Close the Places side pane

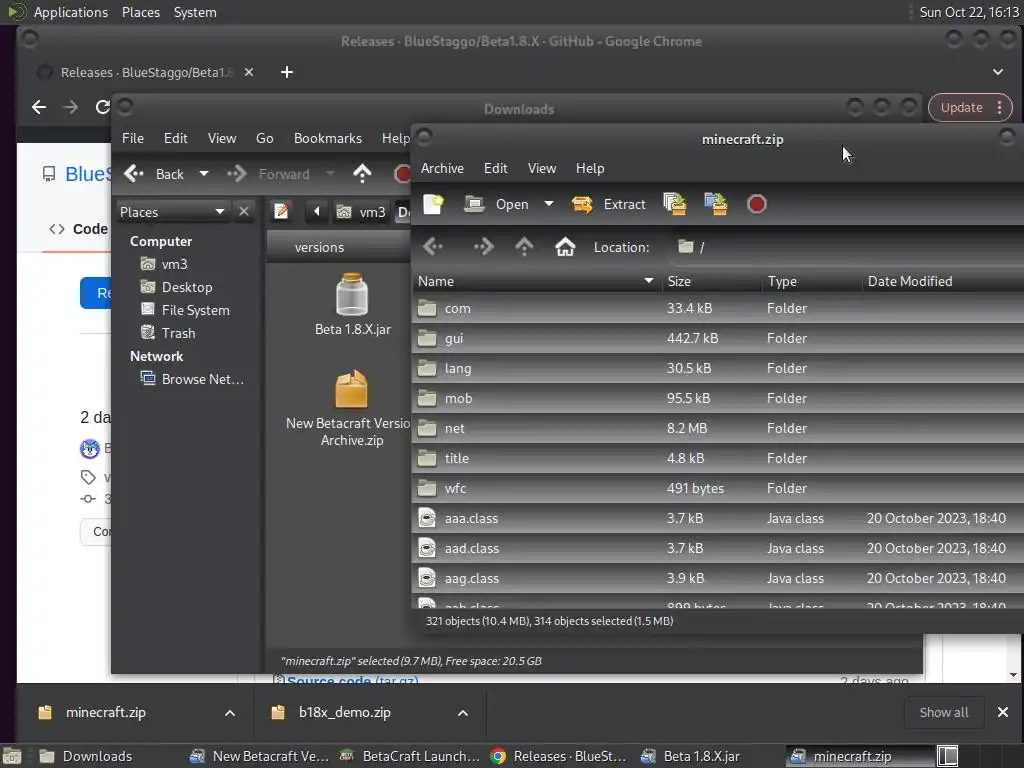(244, 212)
